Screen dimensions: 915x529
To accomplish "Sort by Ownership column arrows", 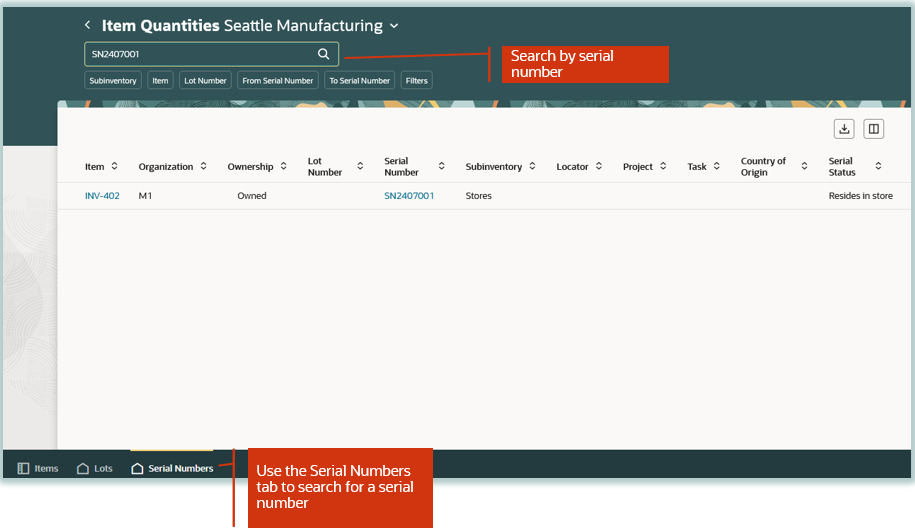I will point(284,166).
